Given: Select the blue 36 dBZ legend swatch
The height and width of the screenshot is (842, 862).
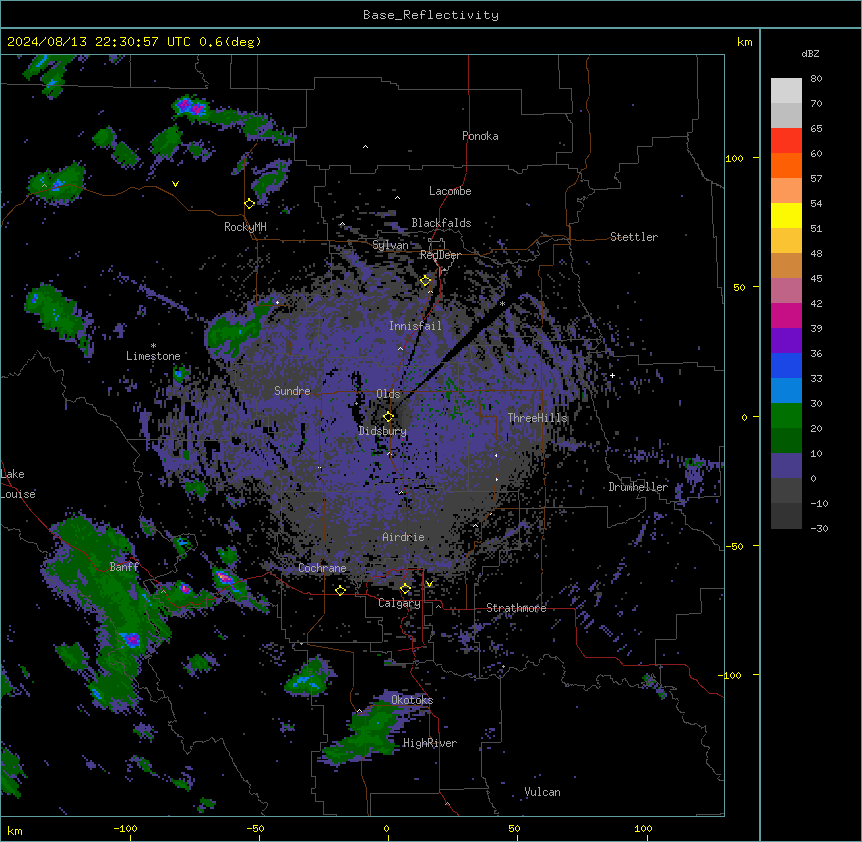Looking at the screenshot, I should coord(786,365).
